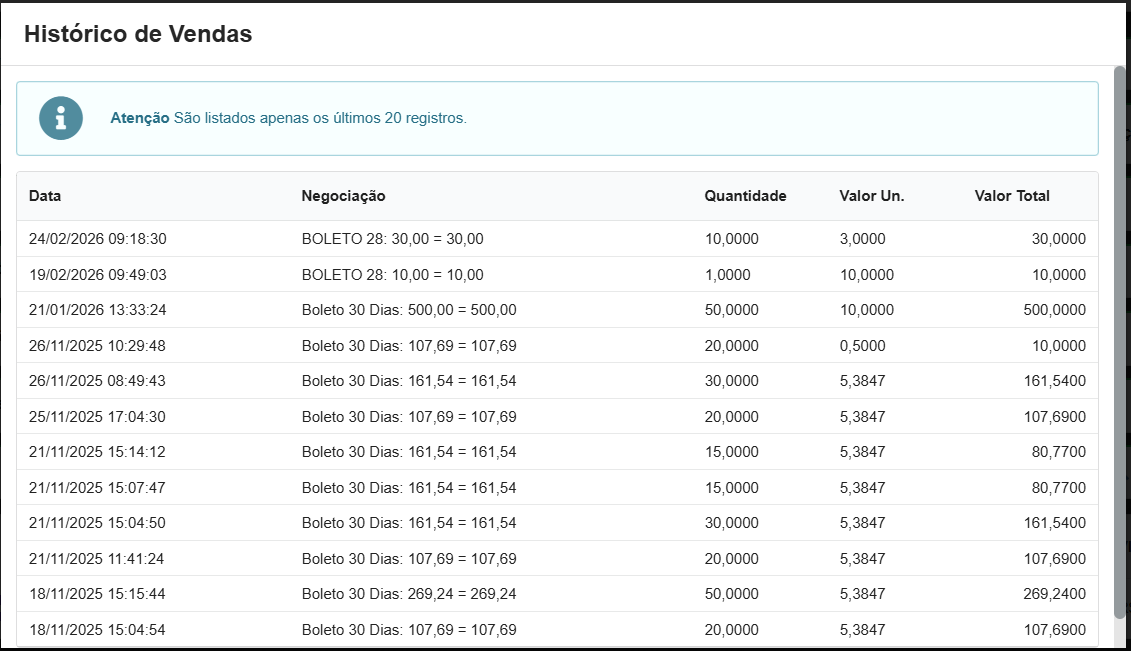This screenshot has height=651, width=1131.
Task: Click the 26/11/2025 10:29:48 sale row
Action: pos(98,346)
